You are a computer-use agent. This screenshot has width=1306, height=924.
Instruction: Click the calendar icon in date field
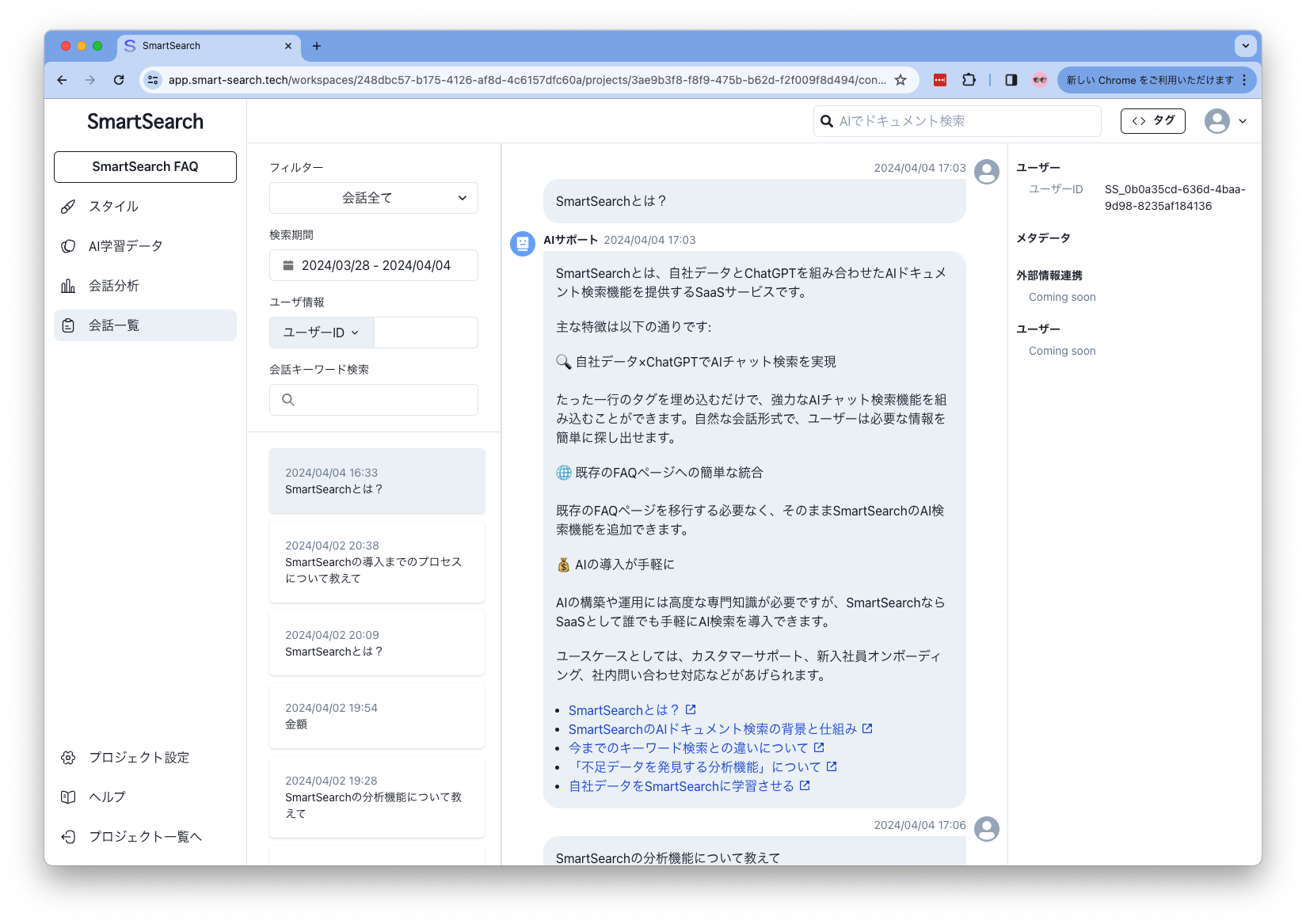pos(288,265)
